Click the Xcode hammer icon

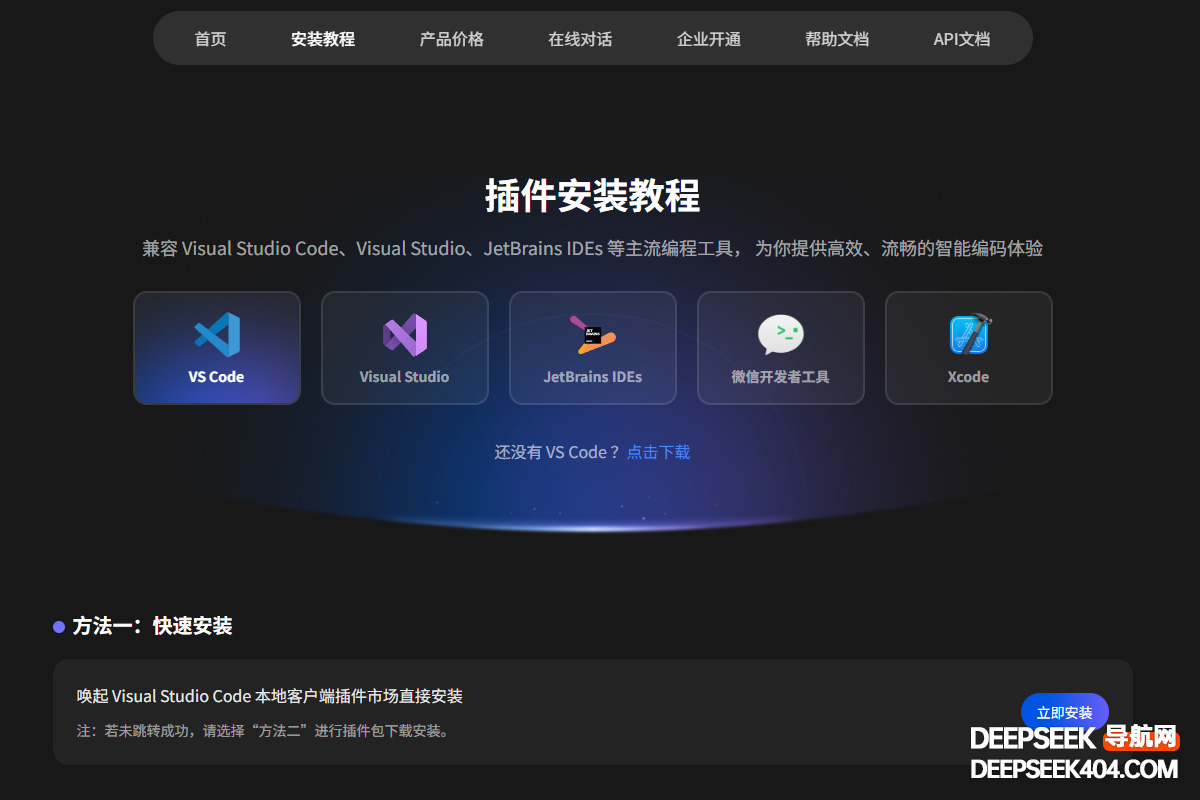pyautogui.click(x=969, y=335)
